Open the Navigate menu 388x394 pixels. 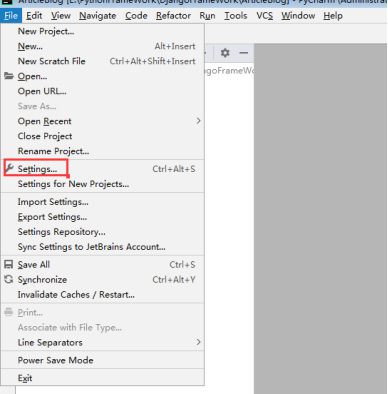(98, 16)
